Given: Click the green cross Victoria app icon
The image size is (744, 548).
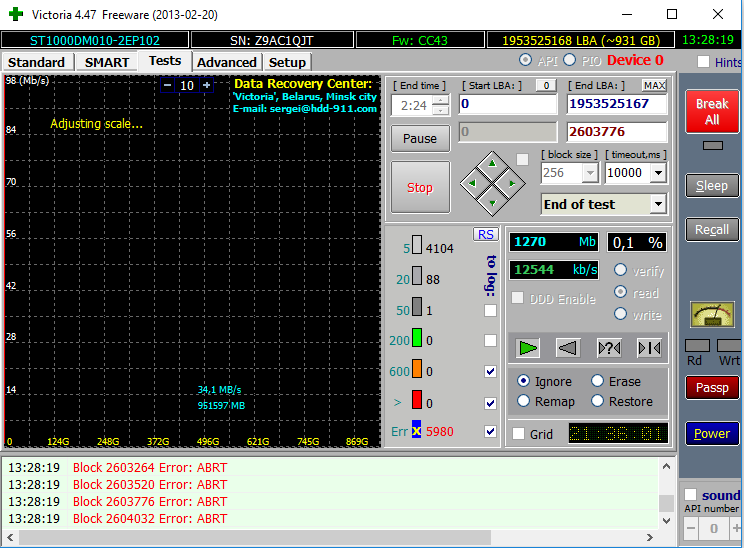Looking at the screenshot, I should click(16, 14).
